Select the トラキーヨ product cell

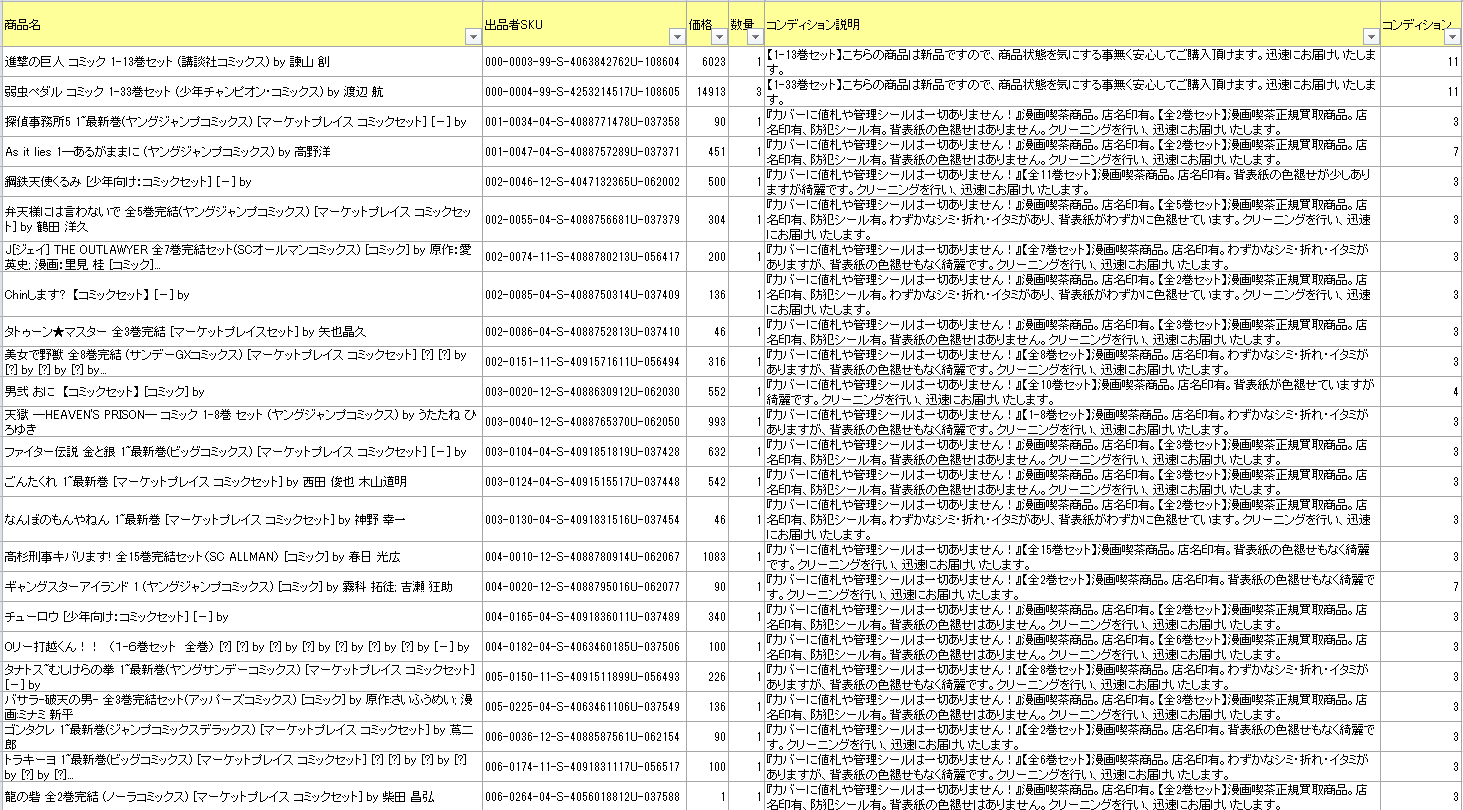point(241,767)
